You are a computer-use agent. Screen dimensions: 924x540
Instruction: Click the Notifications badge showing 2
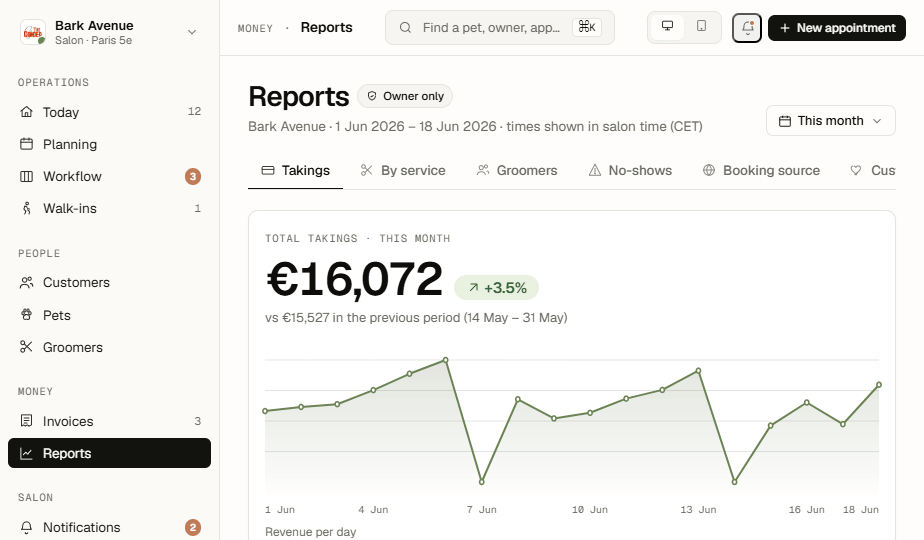193,527
